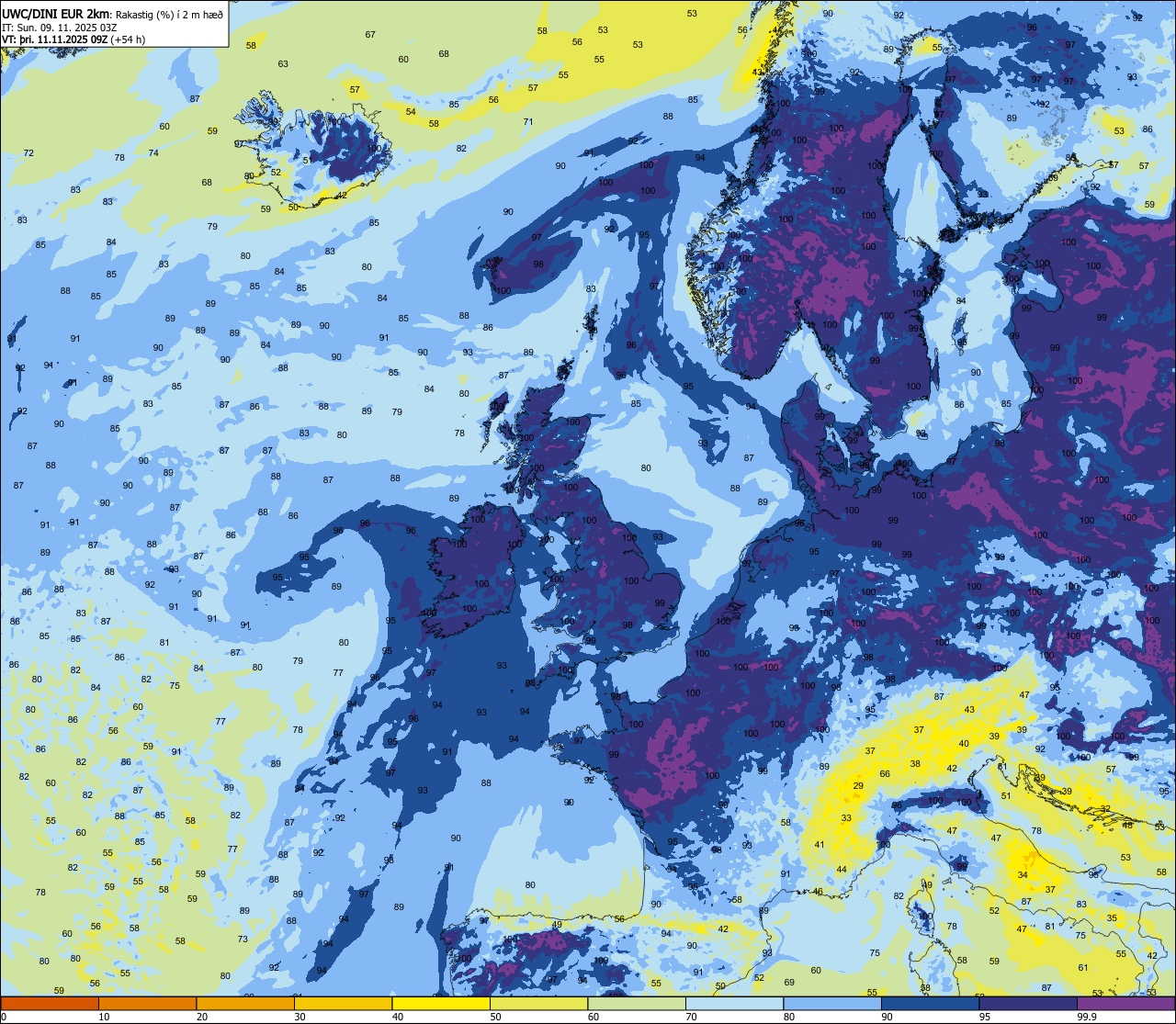1176x1024 pixels.
Task: Click the humidity value '33' on the map
Action: click(846, 817)
